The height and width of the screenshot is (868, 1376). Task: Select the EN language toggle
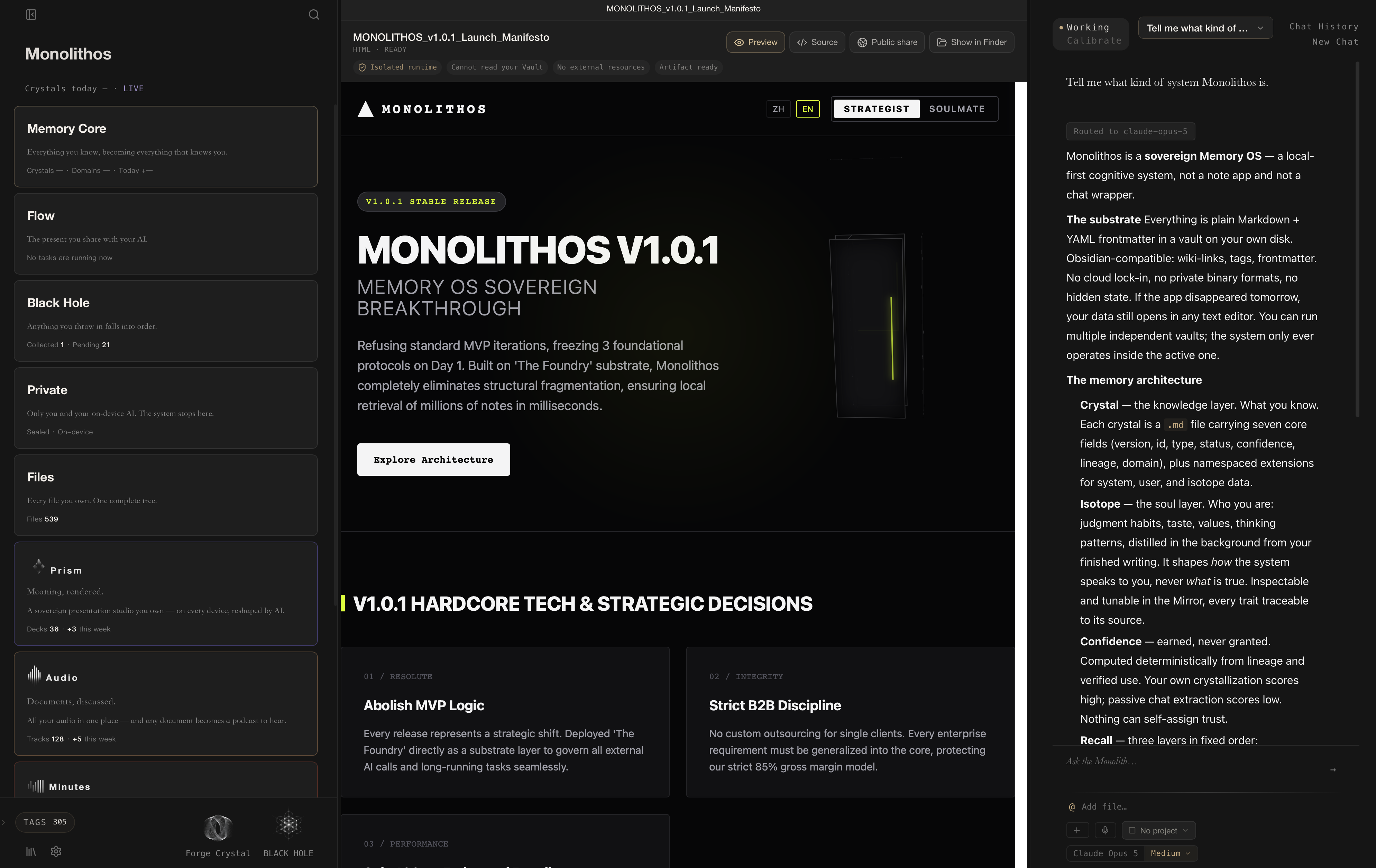pyautogui.click(x=807, y=109)
